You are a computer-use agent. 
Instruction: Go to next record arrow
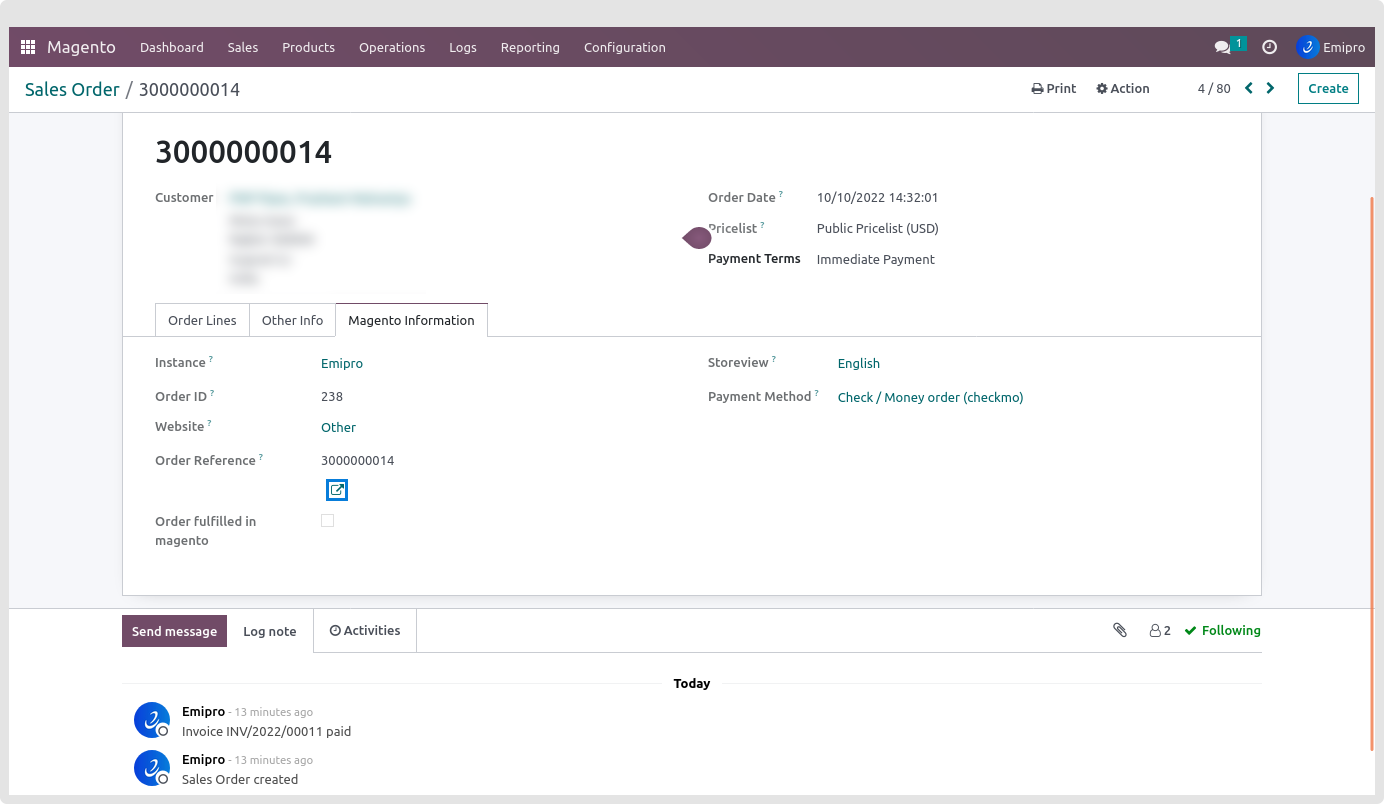click(x=1270, y=88)
